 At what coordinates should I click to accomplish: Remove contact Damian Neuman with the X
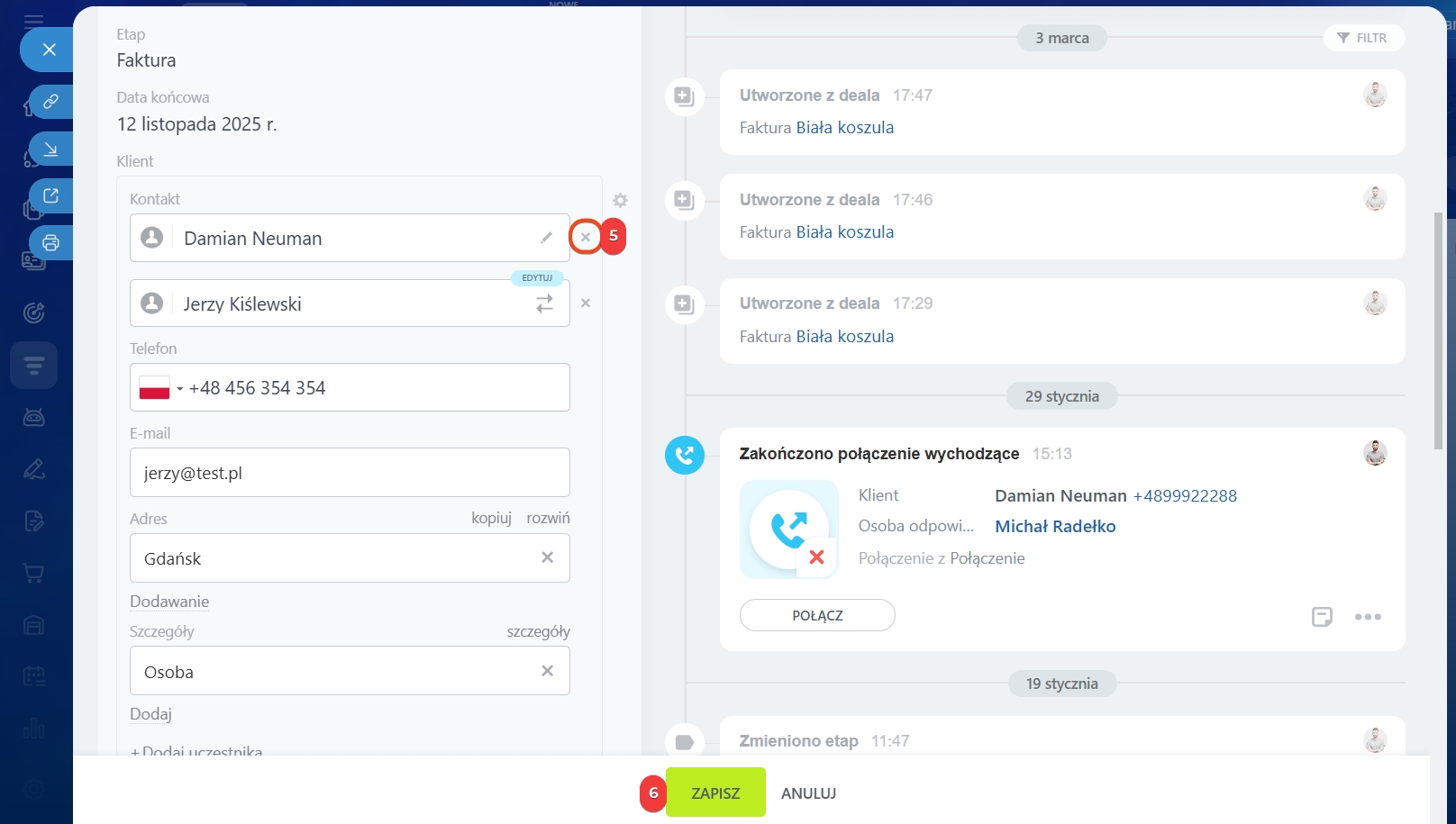pos(586,237)
